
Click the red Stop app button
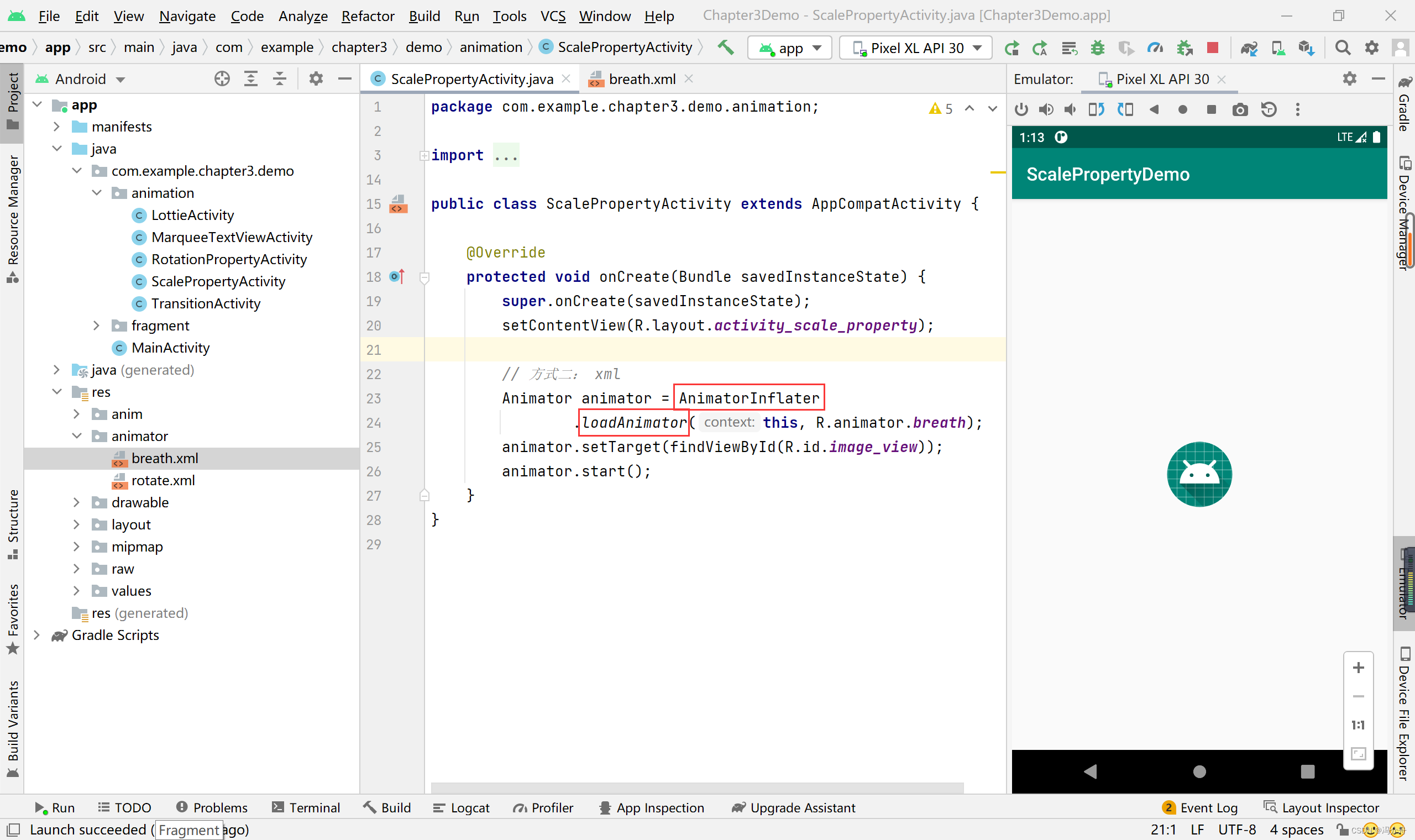(1212, 48)
